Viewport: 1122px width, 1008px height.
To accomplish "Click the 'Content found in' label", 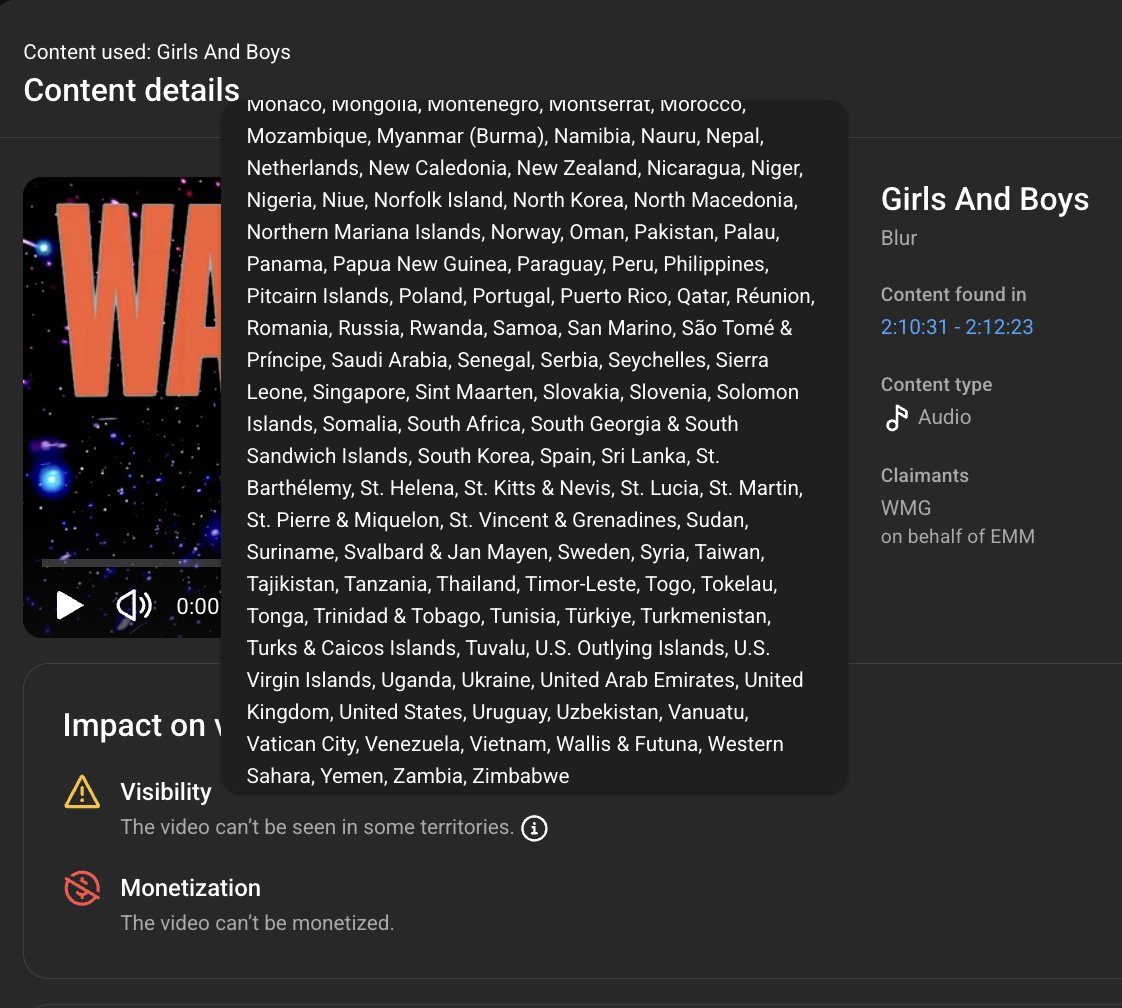I will pyautogui.click(x=953, y=295).
